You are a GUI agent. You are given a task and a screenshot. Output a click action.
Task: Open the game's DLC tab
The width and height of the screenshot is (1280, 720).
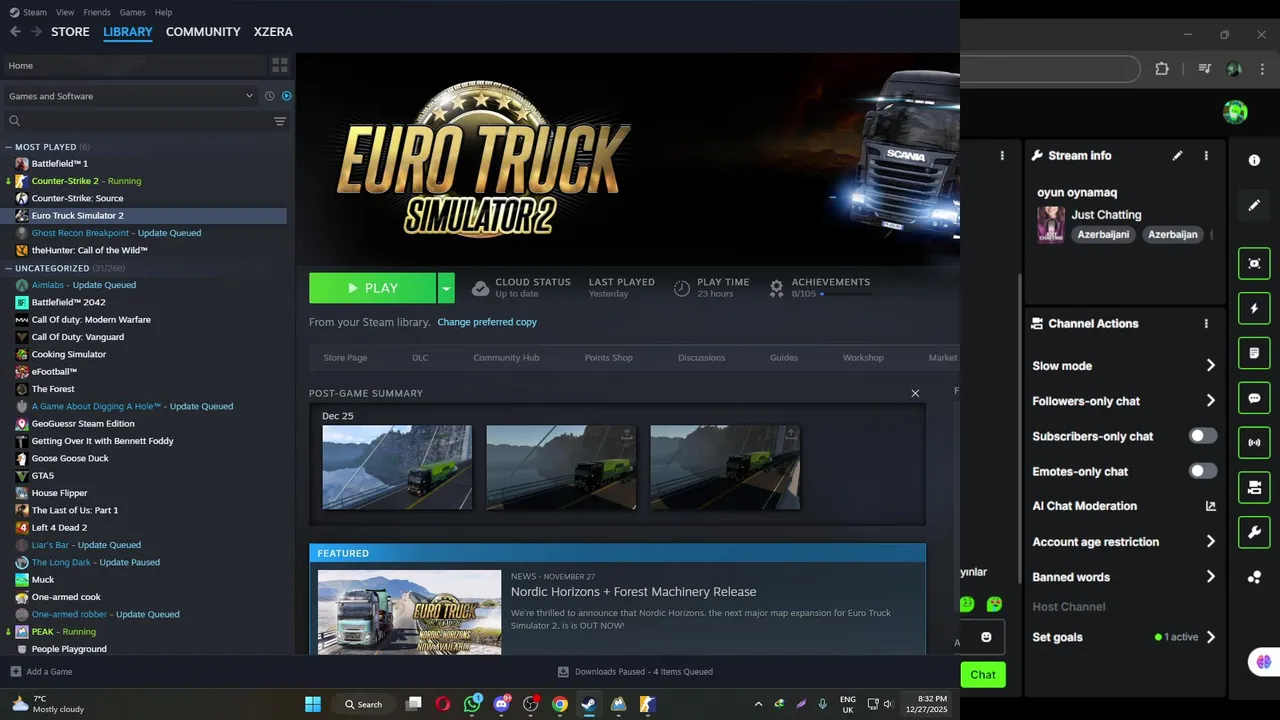pos(420,358)
